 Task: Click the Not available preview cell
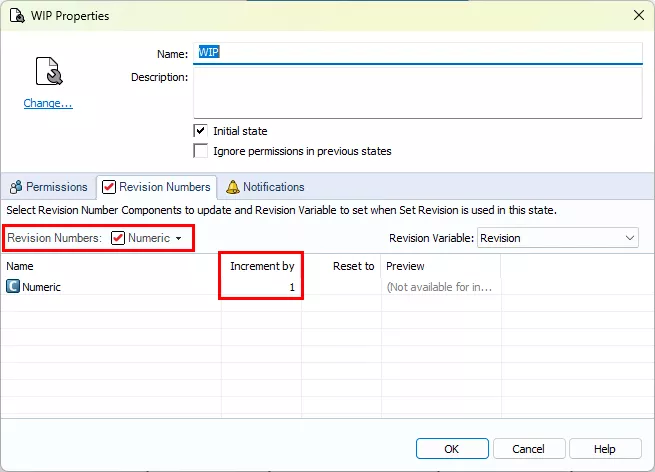coord(439,287)
